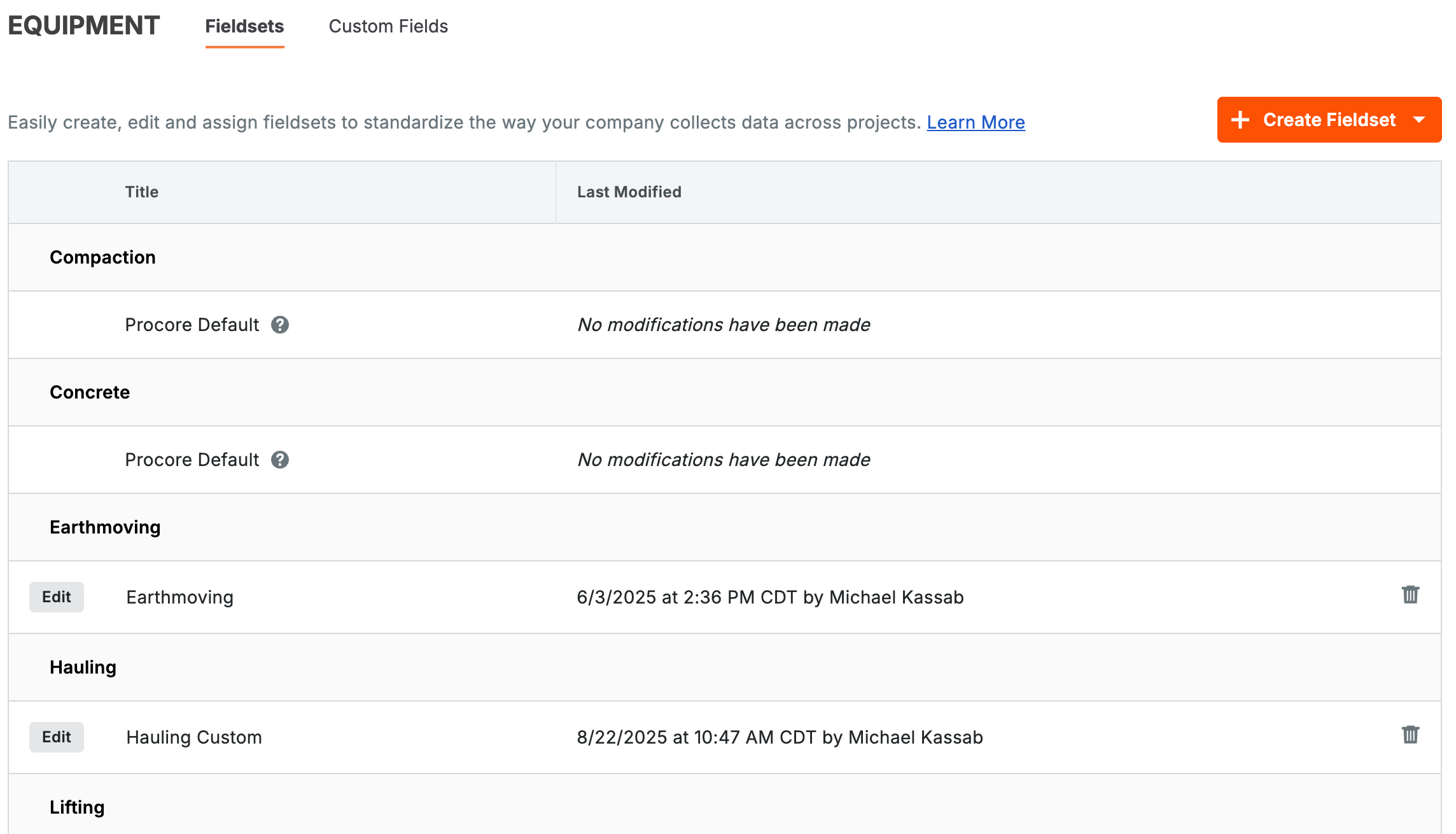Image resolution: width=1456 pixels, height=834 pixels.
Task: Click the plus icon on Create Fieldset
Action: (1240, 120)
